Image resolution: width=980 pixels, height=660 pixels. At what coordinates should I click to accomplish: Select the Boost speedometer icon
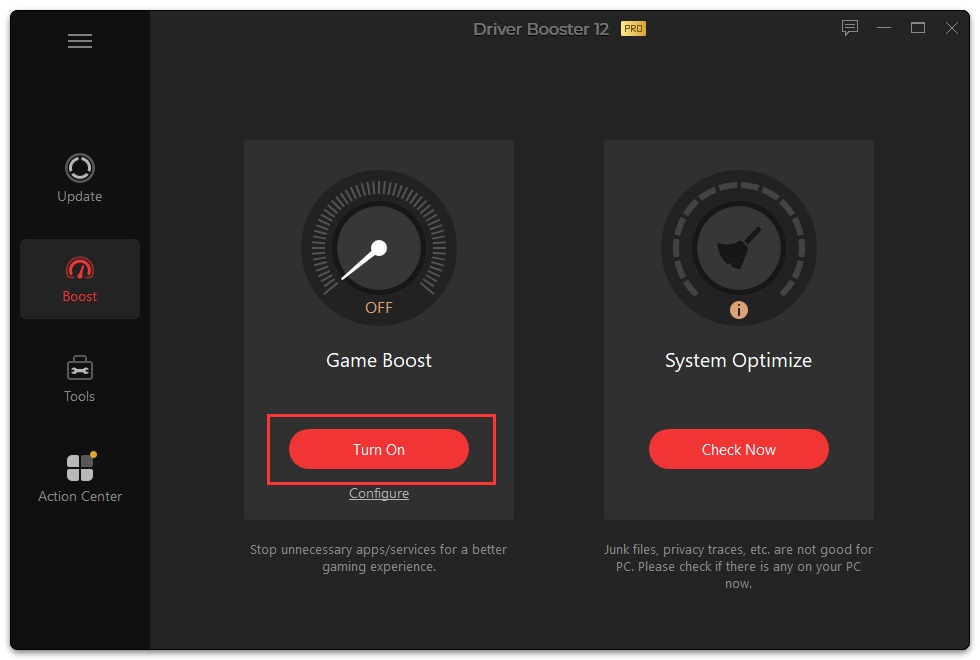(79, 269)
